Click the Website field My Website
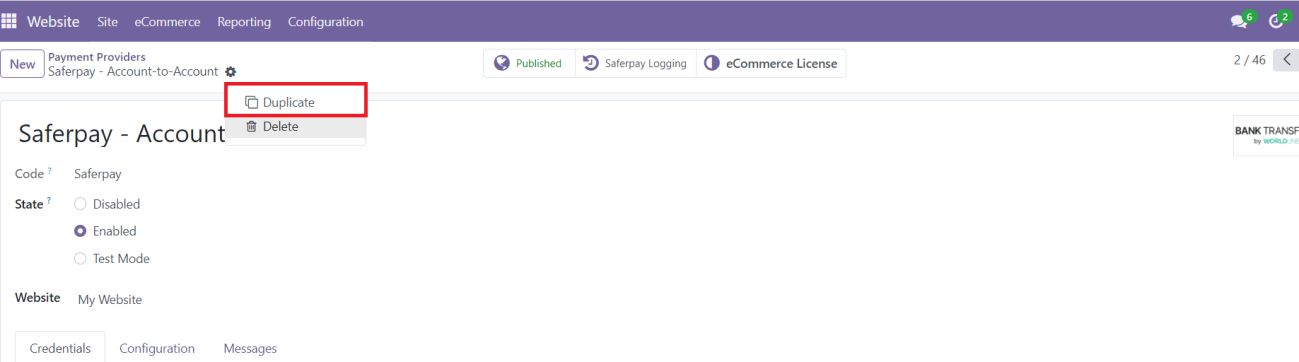 (x=110, y=300)
